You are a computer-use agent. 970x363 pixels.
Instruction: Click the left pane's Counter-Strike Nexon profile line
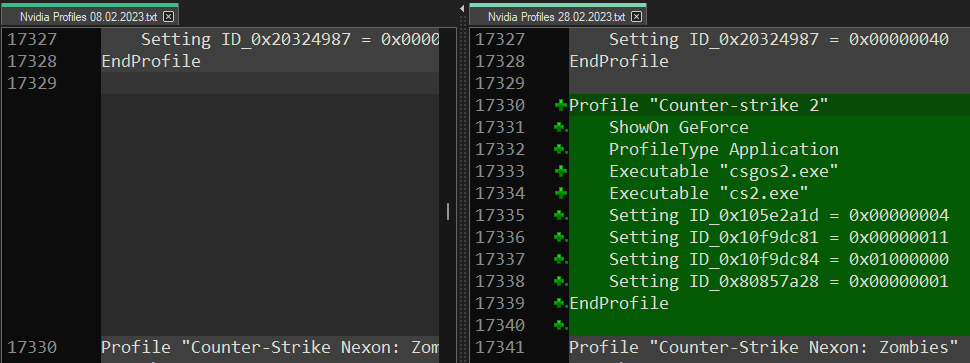[x=270, y=347]
